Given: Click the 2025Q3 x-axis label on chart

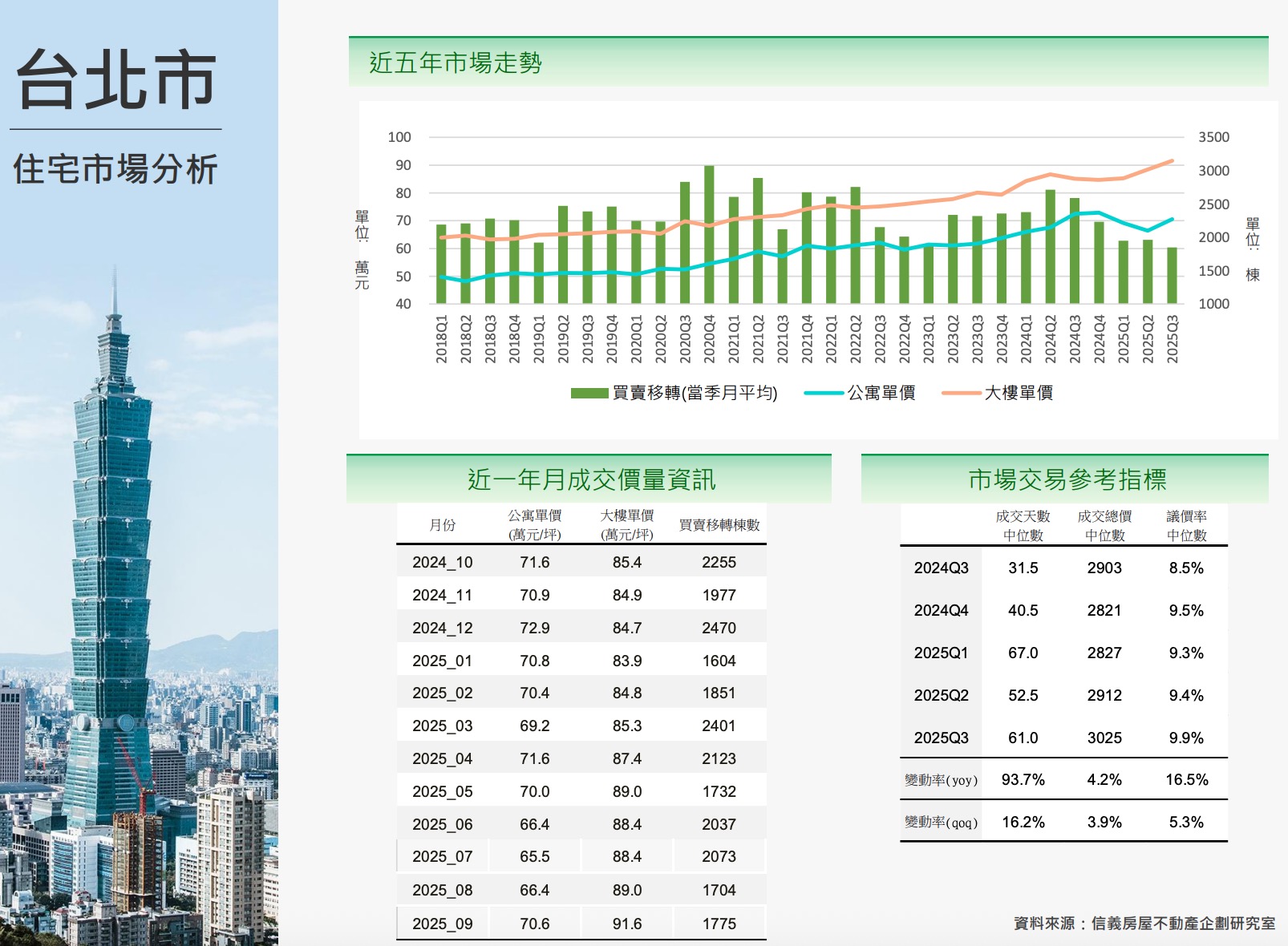Looking at the screenshot, I should [1173, 338].
